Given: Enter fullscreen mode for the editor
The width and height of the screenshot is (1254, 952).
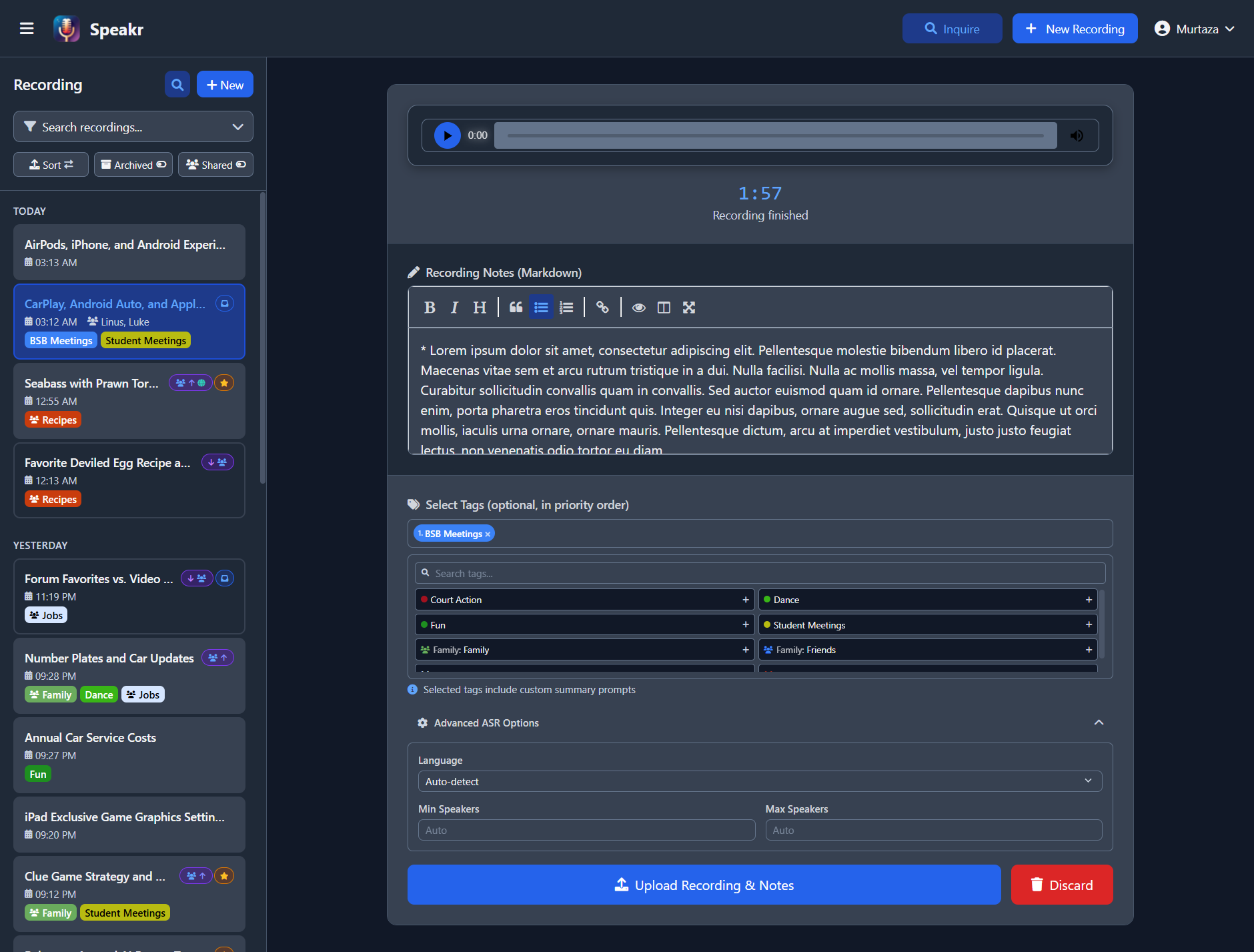Looking at the screenshot, I should 689,308.
